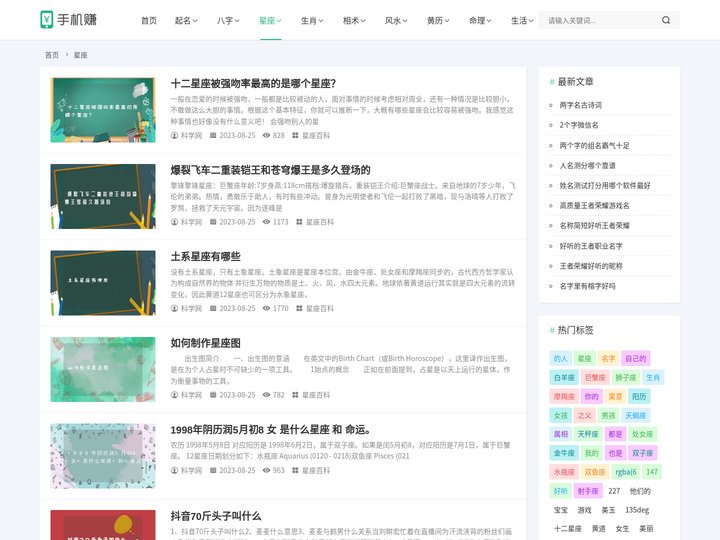Click 星座百科 category under 土系星座有哪些

coord(320,309)
